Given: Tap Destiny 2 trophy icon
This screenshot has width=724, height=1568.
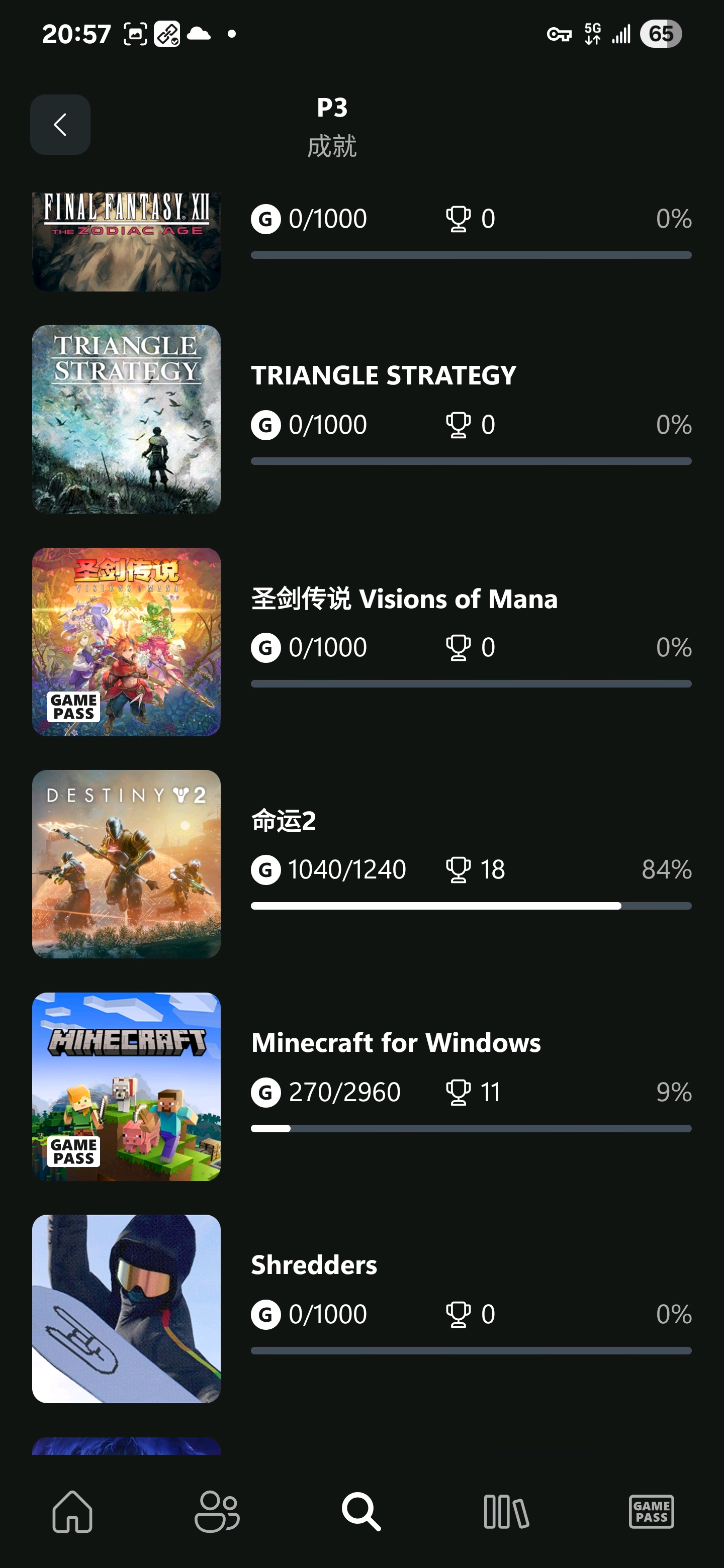Looking at the screenshot, I should (458, 869).
